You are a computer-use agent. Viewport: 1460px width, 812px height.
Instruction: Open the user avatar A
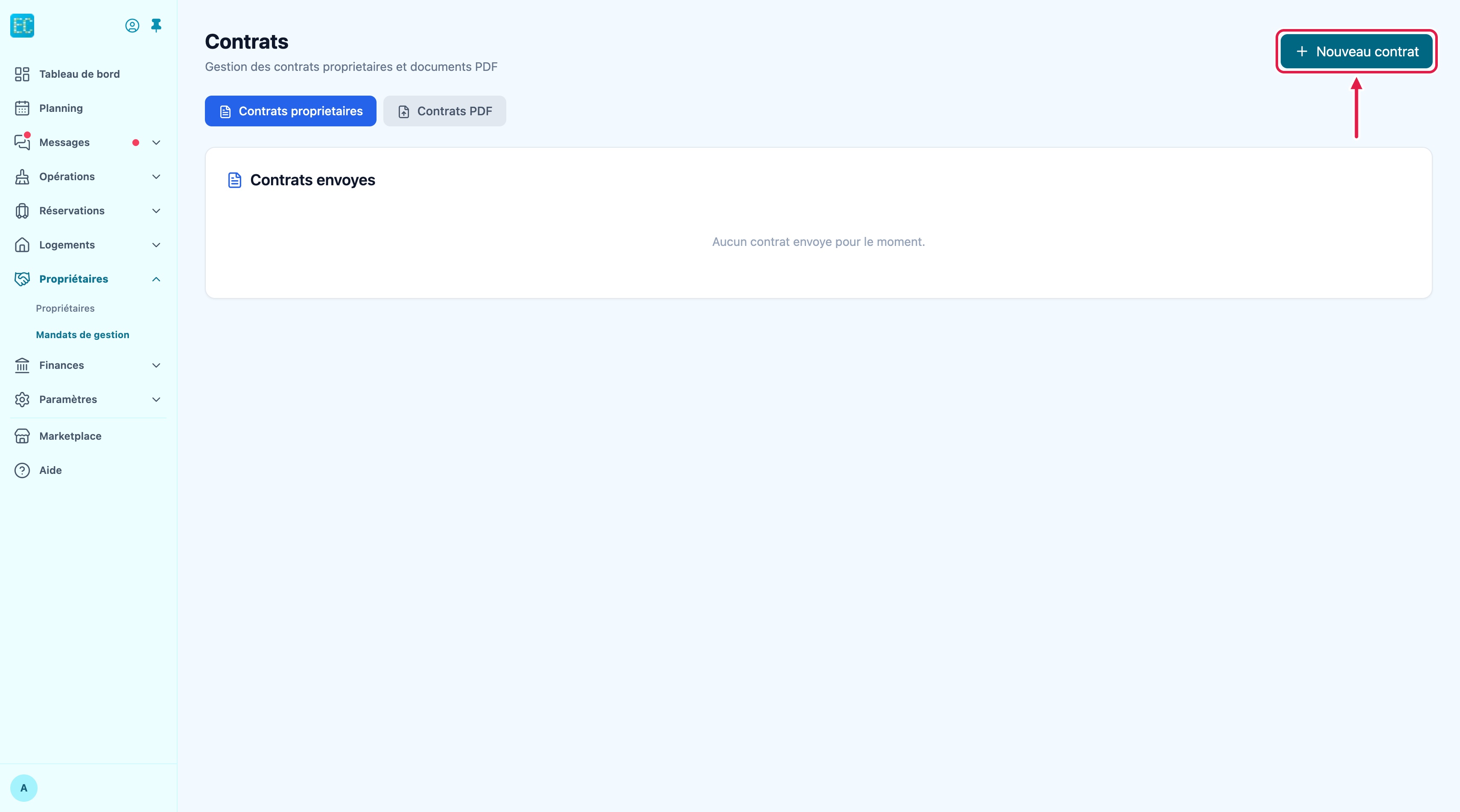tap(24, 788)
